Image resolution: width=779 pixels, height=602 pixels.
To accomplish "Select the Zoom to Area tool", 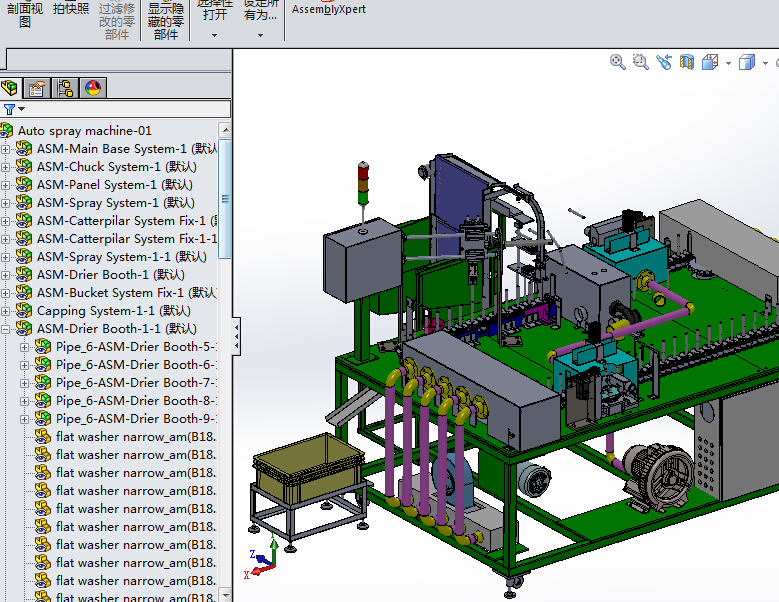I will click(x=640, y=62).
